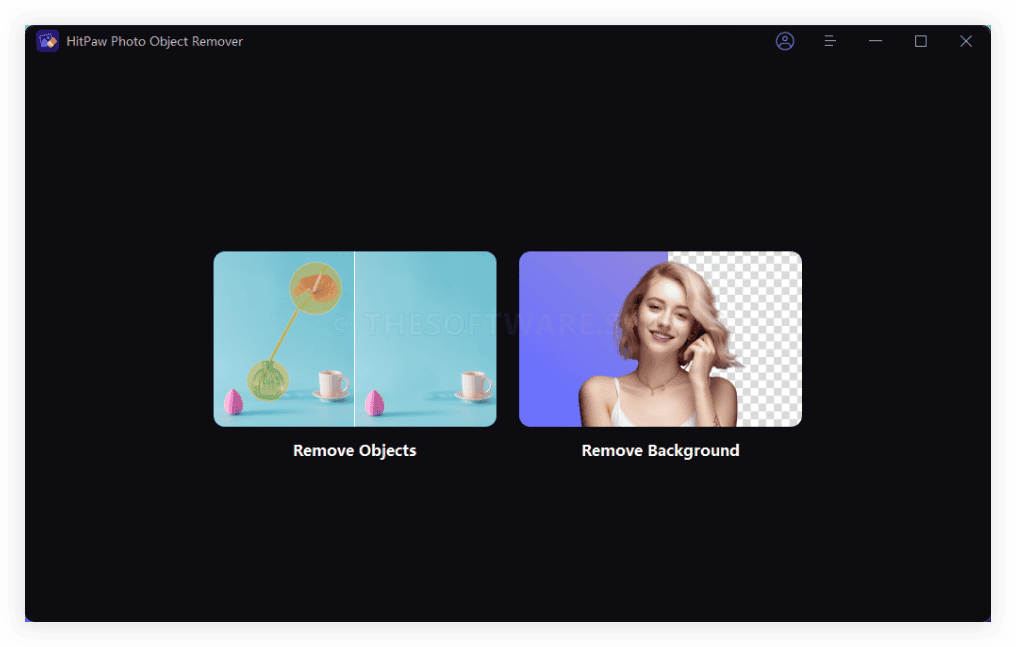Click the Remove Background text label
Image resolution: width=1016 pixels, height=647 pixels.
659,450
